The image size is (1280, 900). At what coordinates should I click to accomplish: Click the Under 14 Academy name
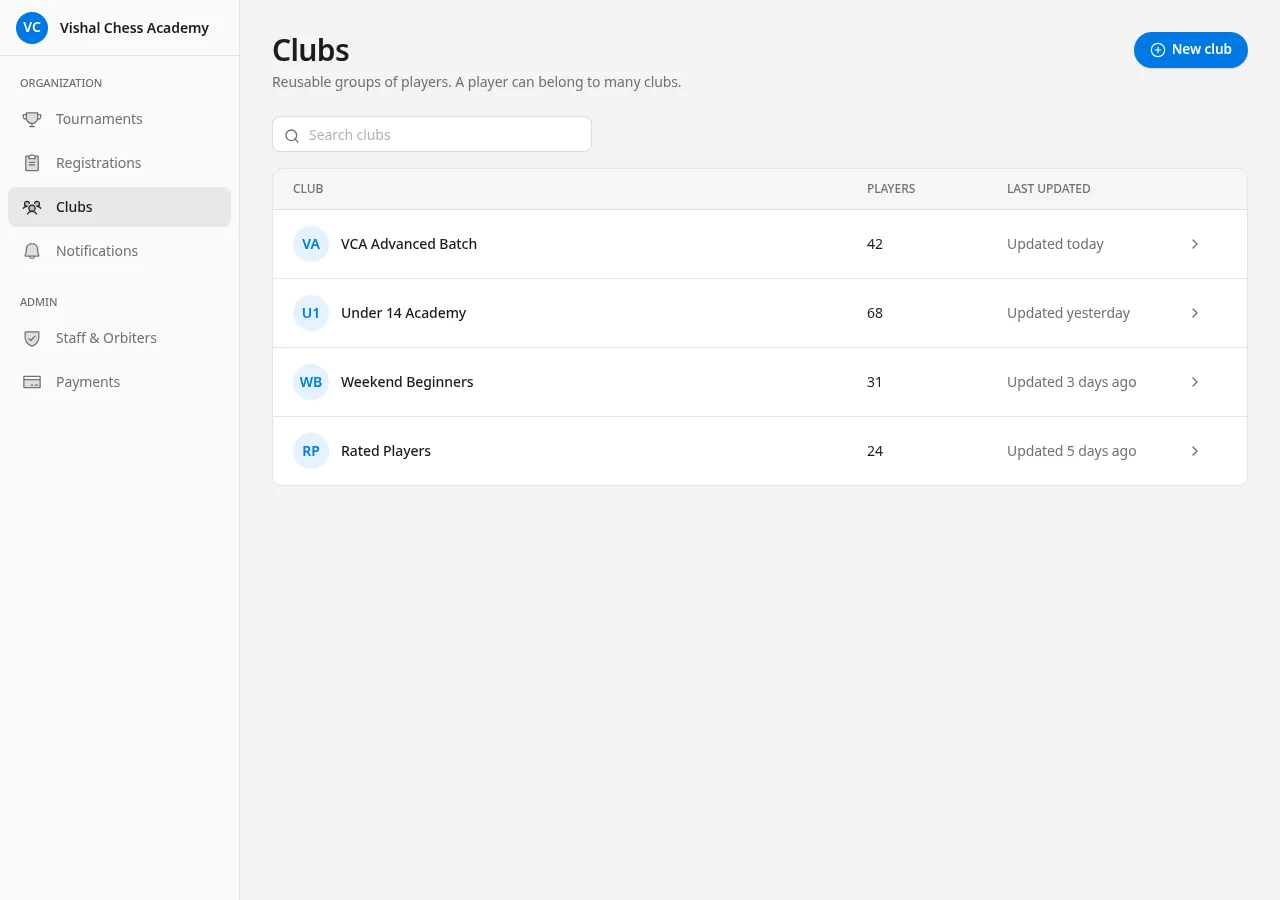tap(403, 313)
